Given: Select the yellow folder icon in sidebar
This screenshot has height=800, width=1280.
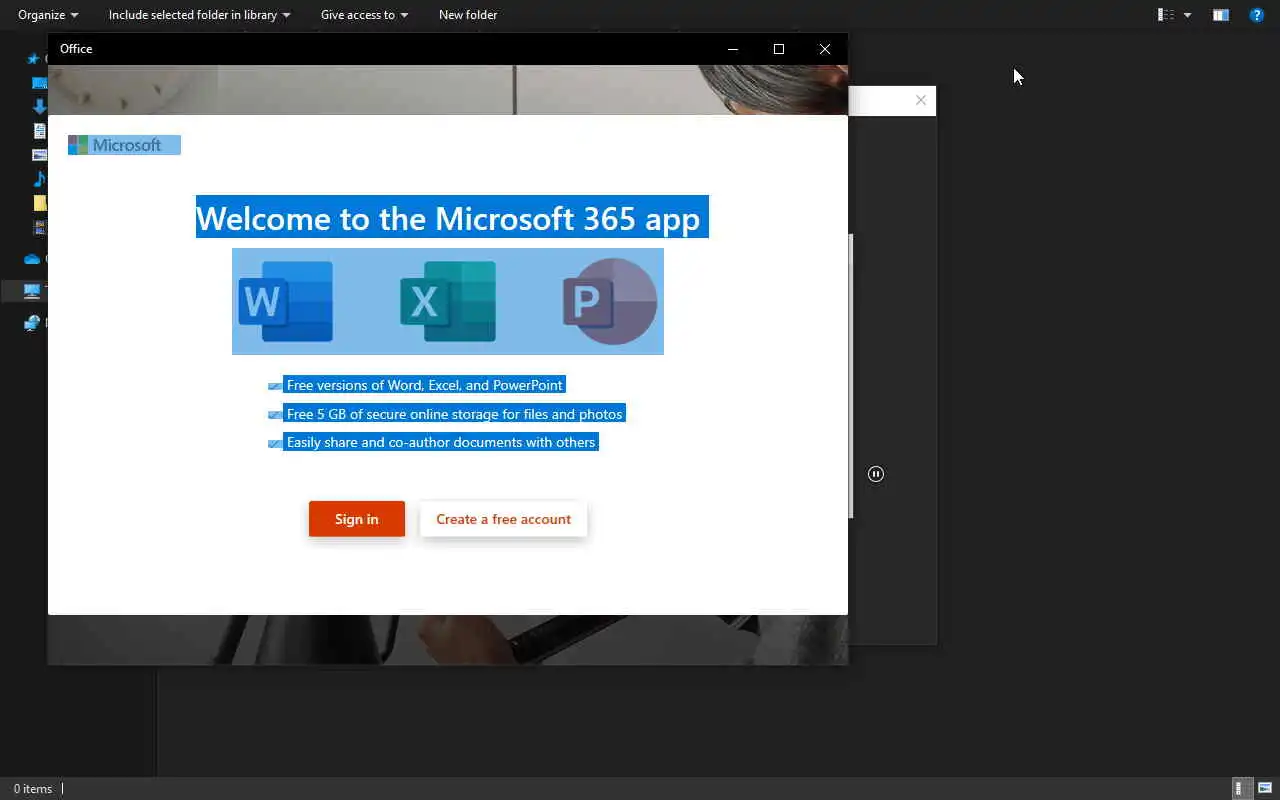Looking at the screenshot, I should tap(40, 203).
